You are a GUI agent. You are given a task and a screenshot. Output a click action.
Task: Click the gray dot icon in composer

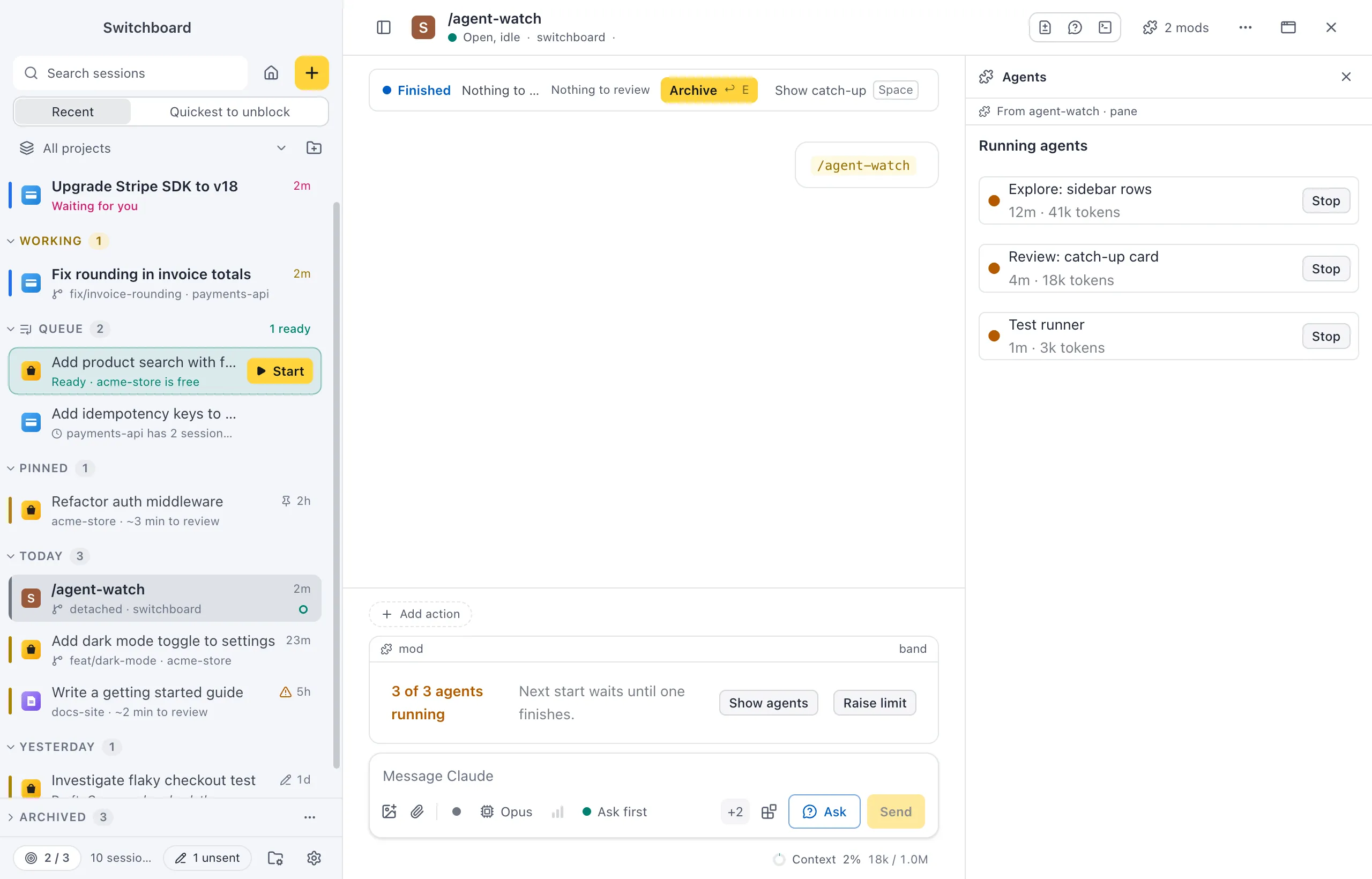[457, 811]
